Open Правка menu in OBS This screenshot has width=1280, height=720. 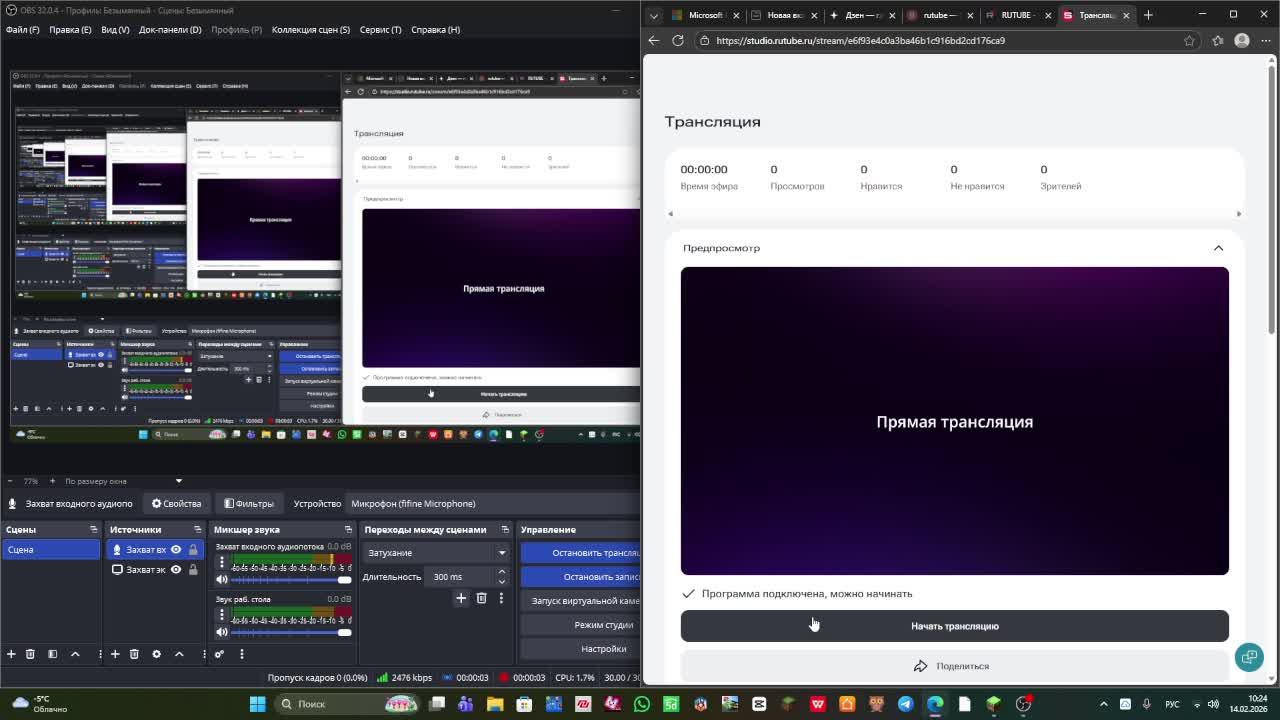click(x=70, y=30)
